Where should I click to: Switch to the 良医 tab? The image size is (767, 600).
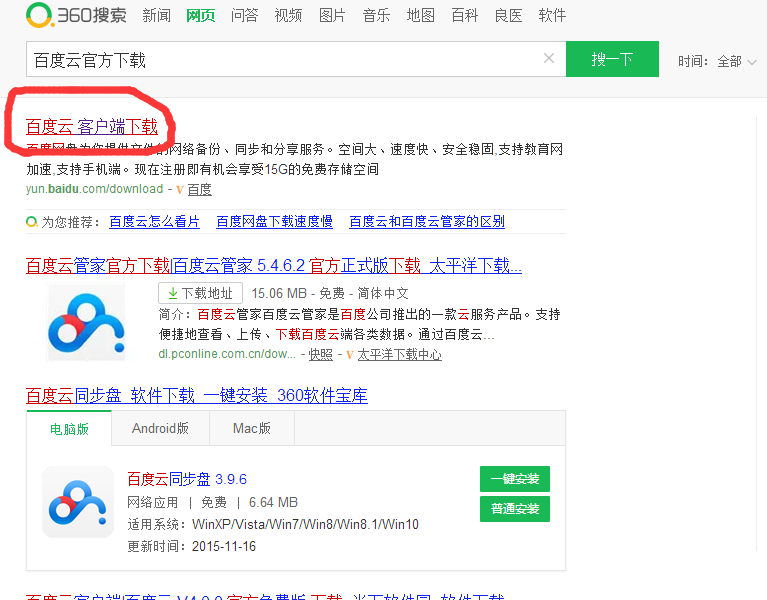tap(508, 16)
